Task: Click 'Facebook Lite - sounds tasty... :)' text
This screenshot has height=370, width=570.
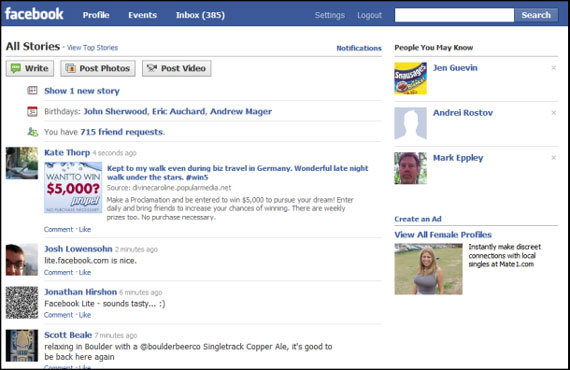Action: coord(105,303)
